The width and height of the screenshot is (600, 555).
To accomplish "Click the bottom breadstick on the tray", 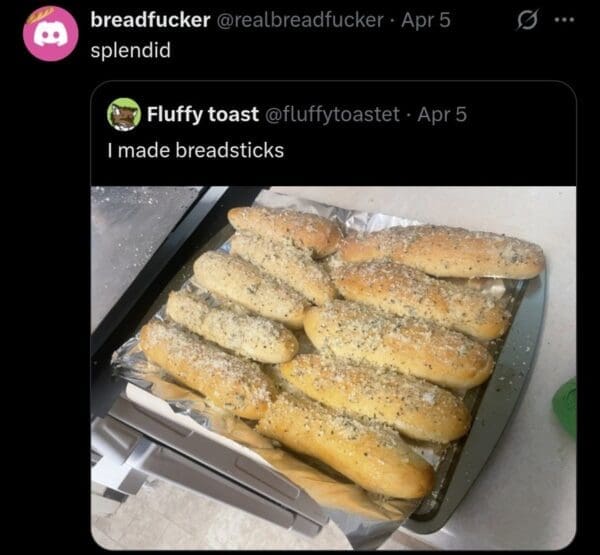I will pyautogui.click(x=344, y=446).
